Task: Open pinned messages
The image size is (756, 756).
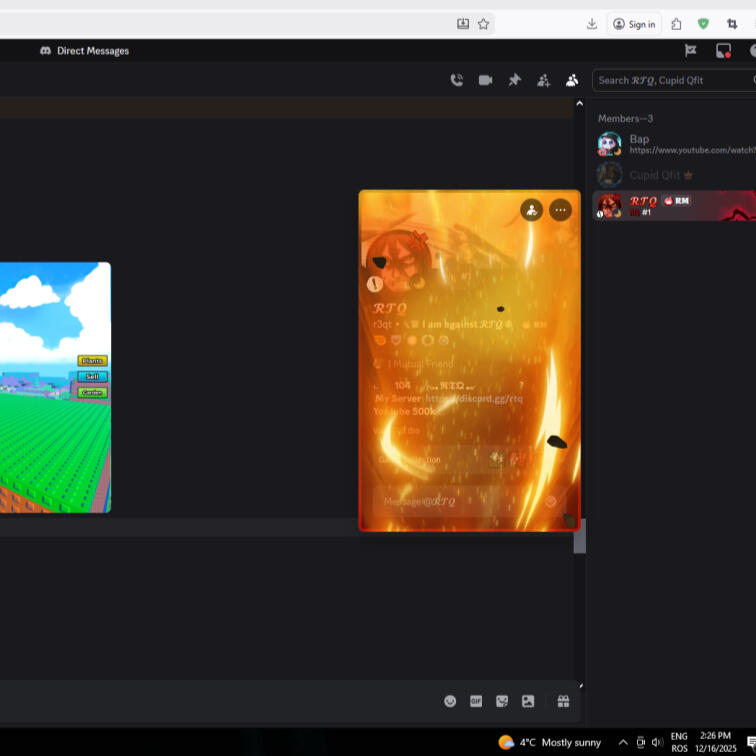Action: pos(515,80)
